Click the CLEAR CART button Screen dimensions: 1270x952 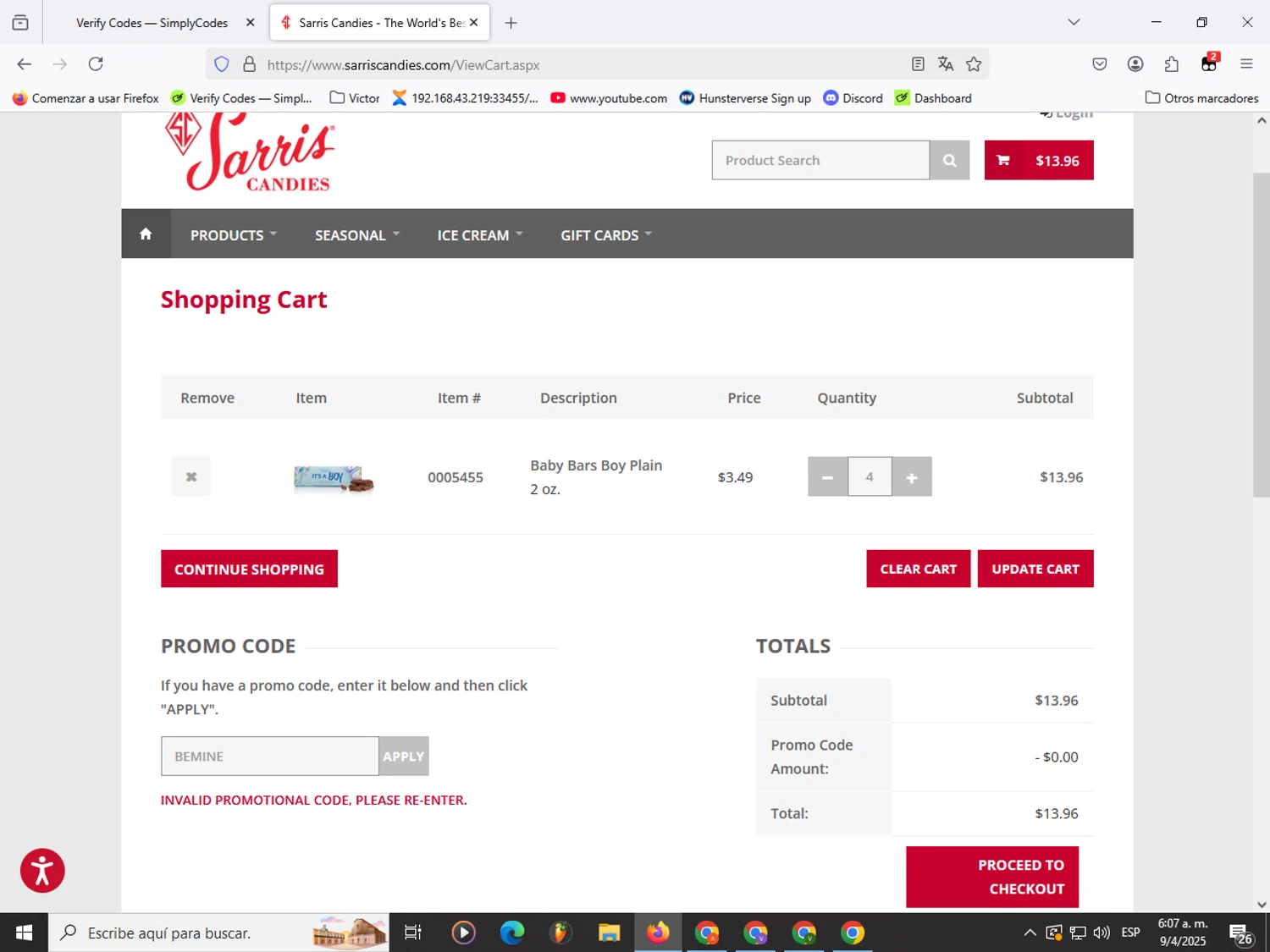[x=918, y=569]
